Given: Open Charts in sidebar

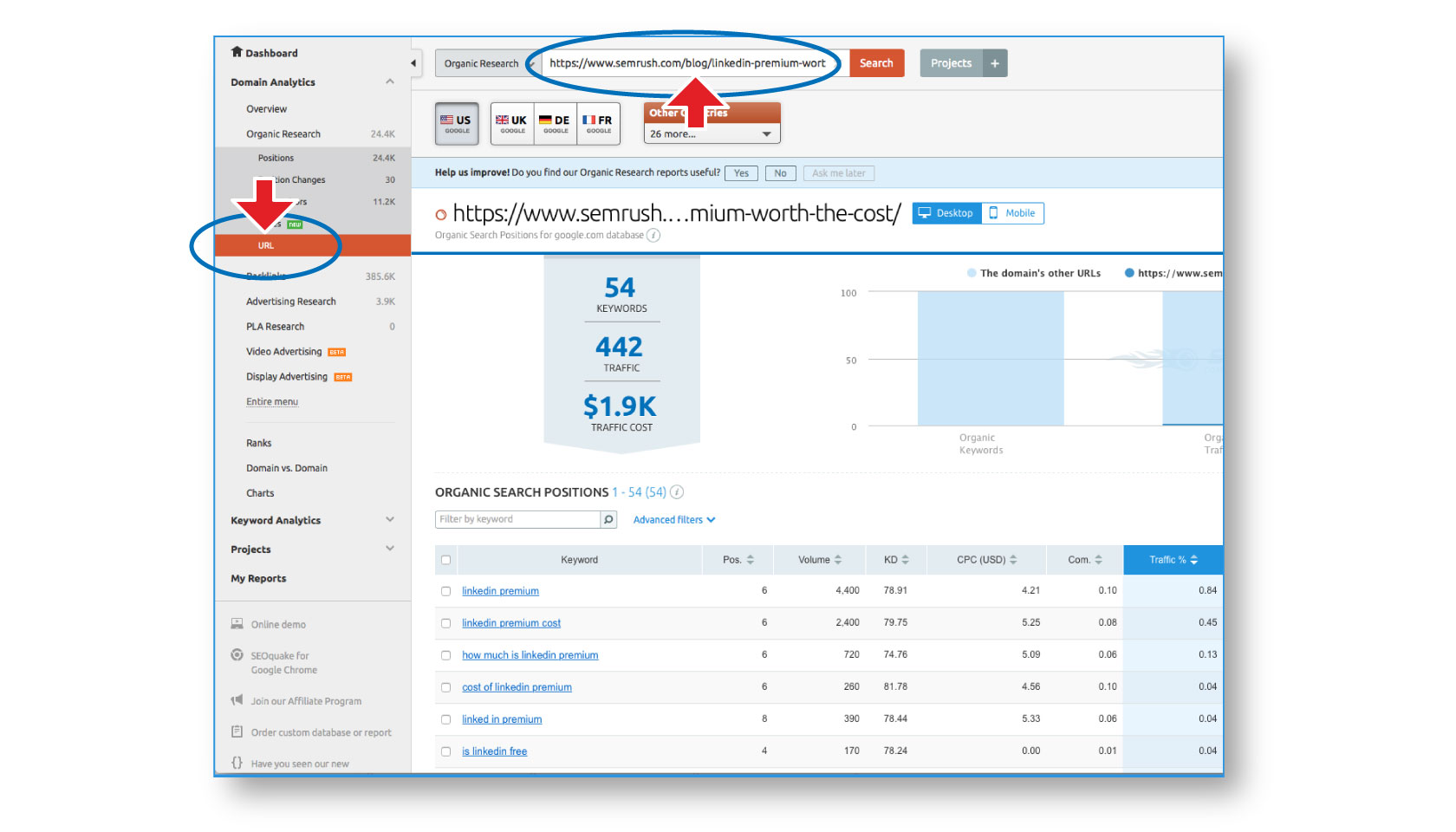Looking at the screenshot, I should coord(260,493).
